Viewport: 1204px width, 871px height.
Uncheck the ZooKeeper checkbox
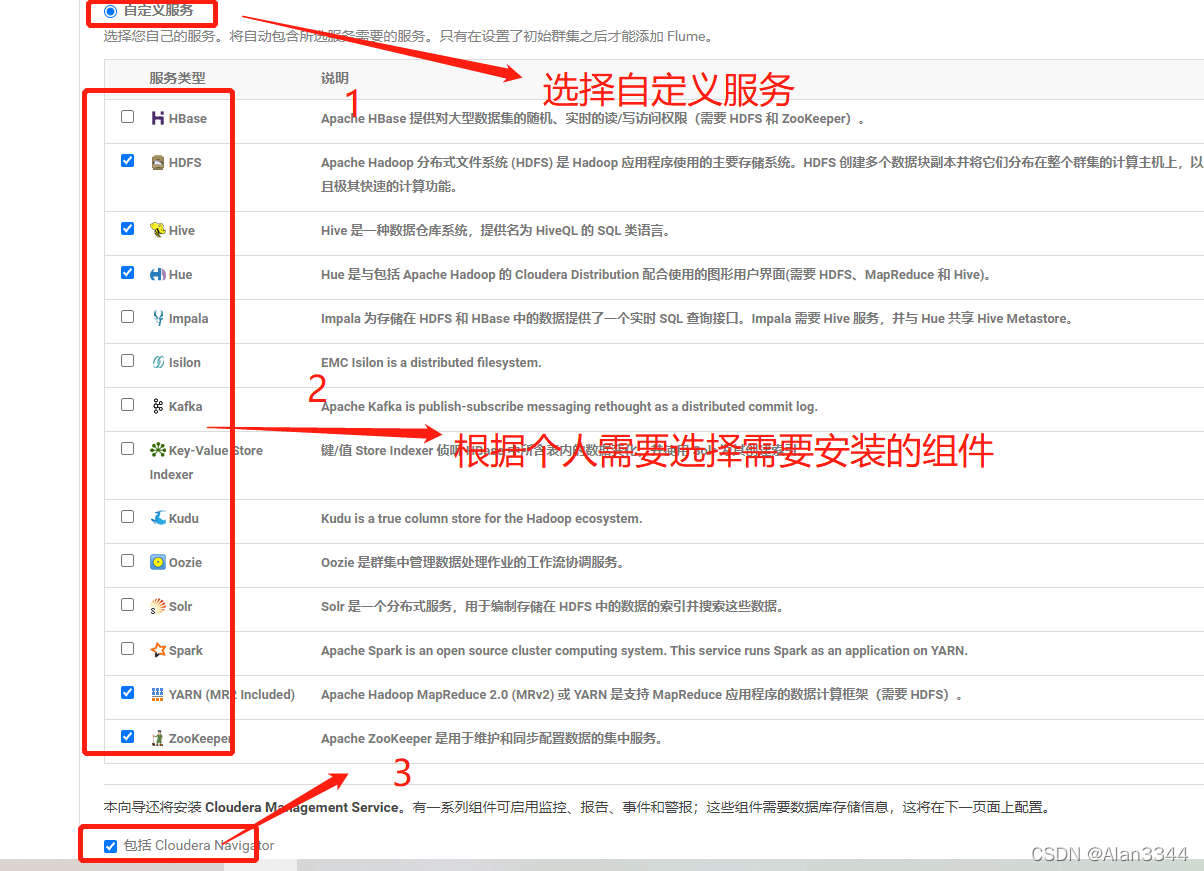[127, 736]
